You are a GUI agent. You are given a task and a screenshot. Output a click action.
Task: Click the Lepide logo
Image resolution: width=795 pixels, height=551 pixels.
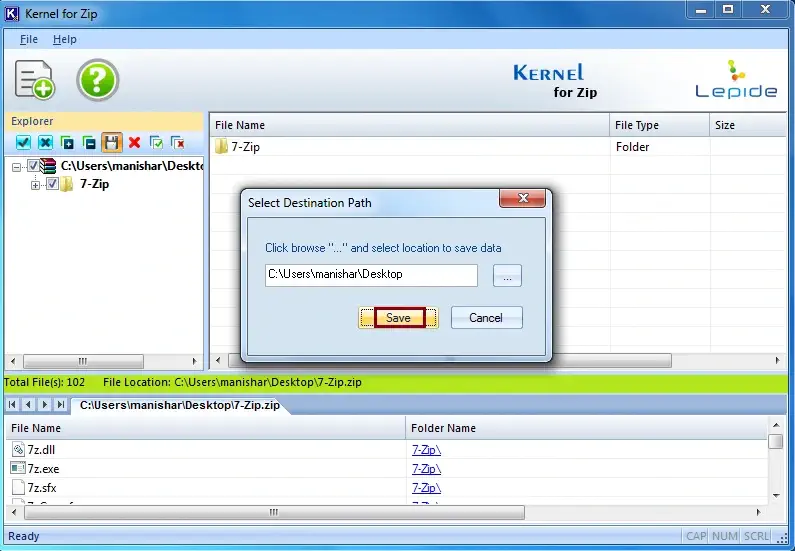[x=736, y=79]
